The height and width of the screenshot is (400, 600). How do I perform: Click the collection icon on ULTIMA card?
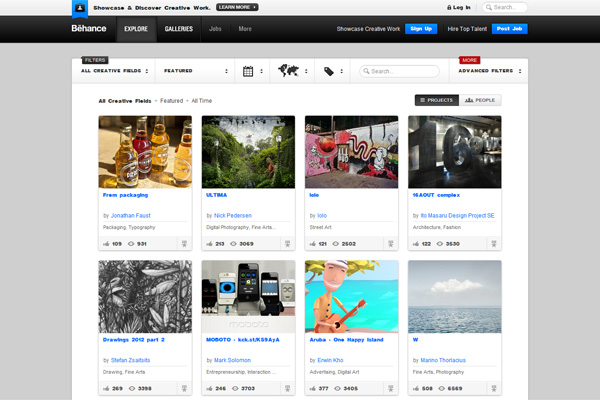(287, 243)
